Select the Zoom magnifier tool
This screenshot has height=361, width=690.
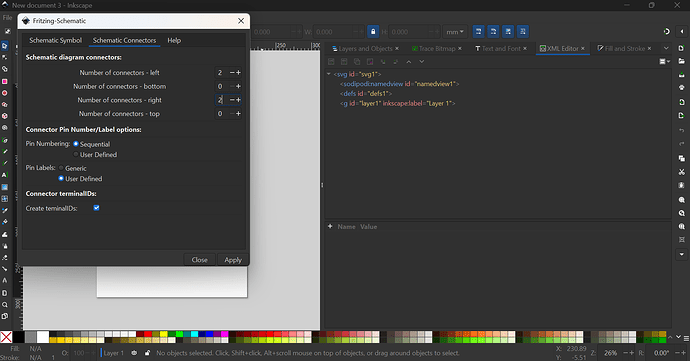[5, 305]
